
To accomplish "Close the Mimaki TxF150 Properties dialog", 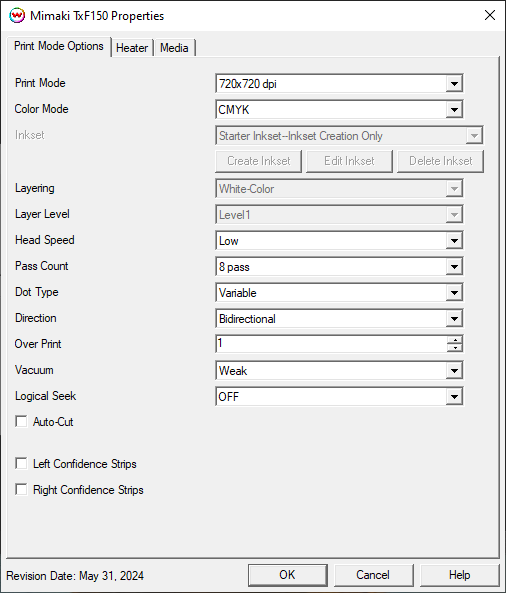I will tap(490, 16).
